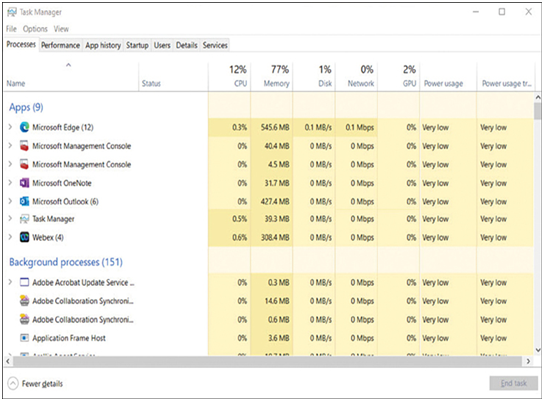Switch to the Users tab
This screenshot has width=545, height=401.
pyautogui.click(x=162, y=45)
